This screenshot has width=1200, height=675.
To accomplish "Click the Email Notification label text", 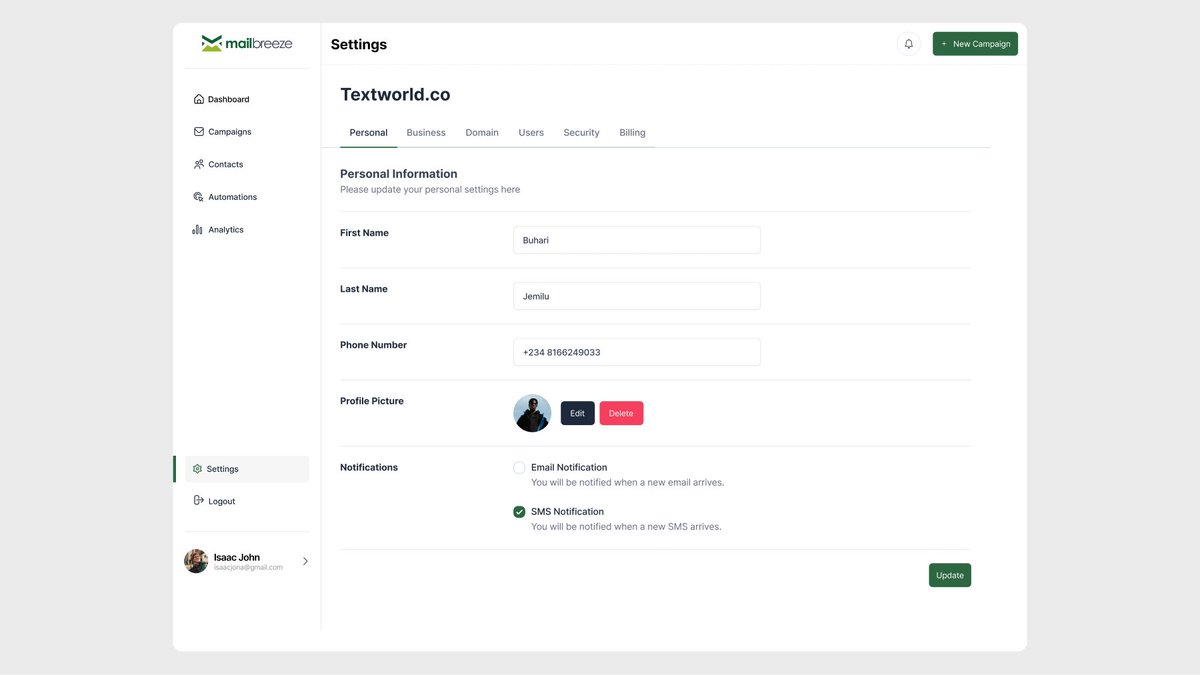I will pyautogui.click(x=569, y=468).
